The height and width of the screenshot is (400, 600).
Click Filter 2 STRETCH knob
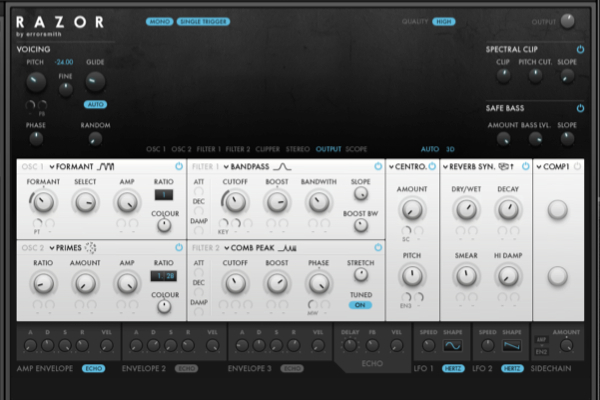(360, 274)
